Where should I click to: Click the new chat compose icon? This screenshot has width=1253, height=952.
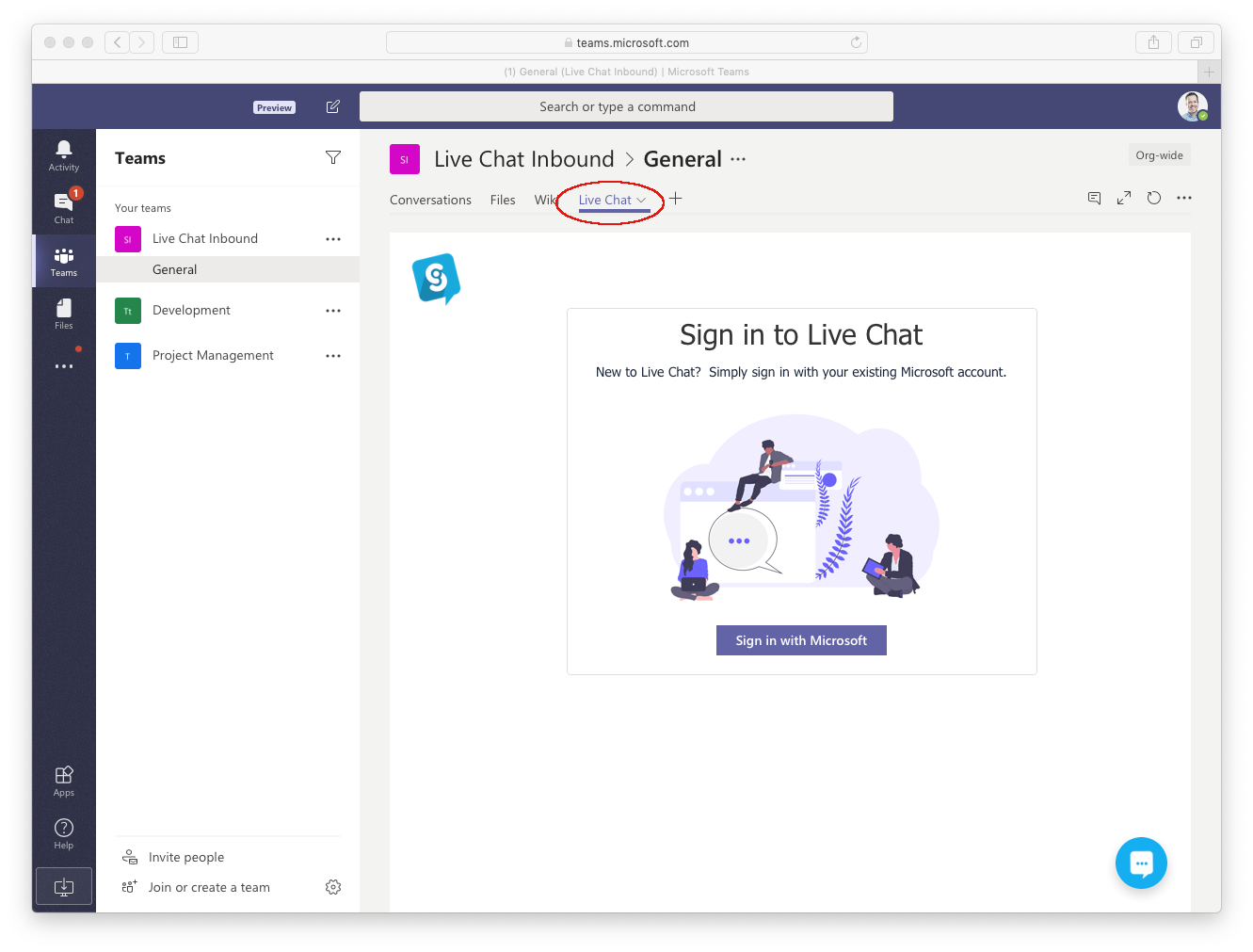(333, 106)
